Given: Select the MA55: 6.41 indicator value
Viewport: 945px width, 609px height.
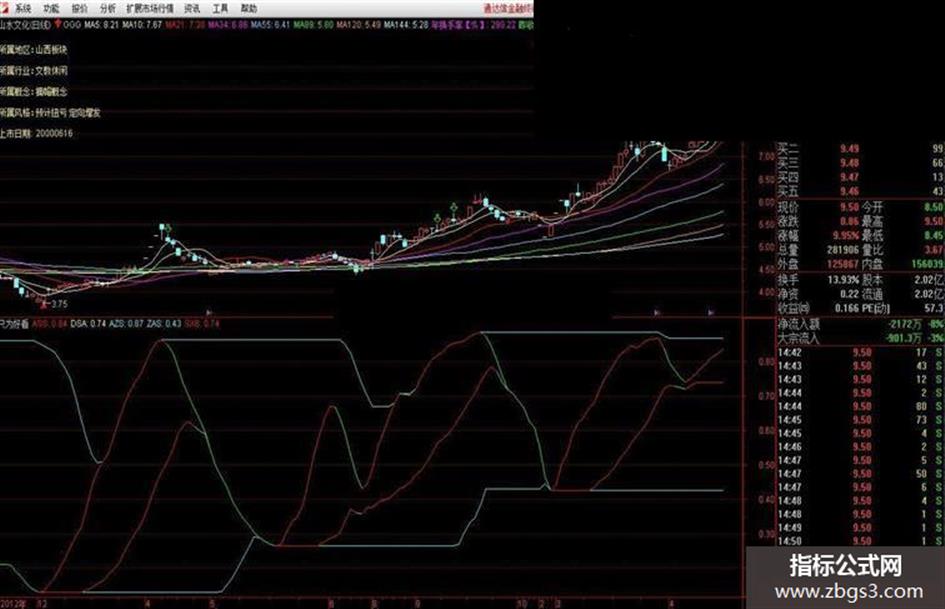Looking at the screenshot, I should tap(271, 25).
